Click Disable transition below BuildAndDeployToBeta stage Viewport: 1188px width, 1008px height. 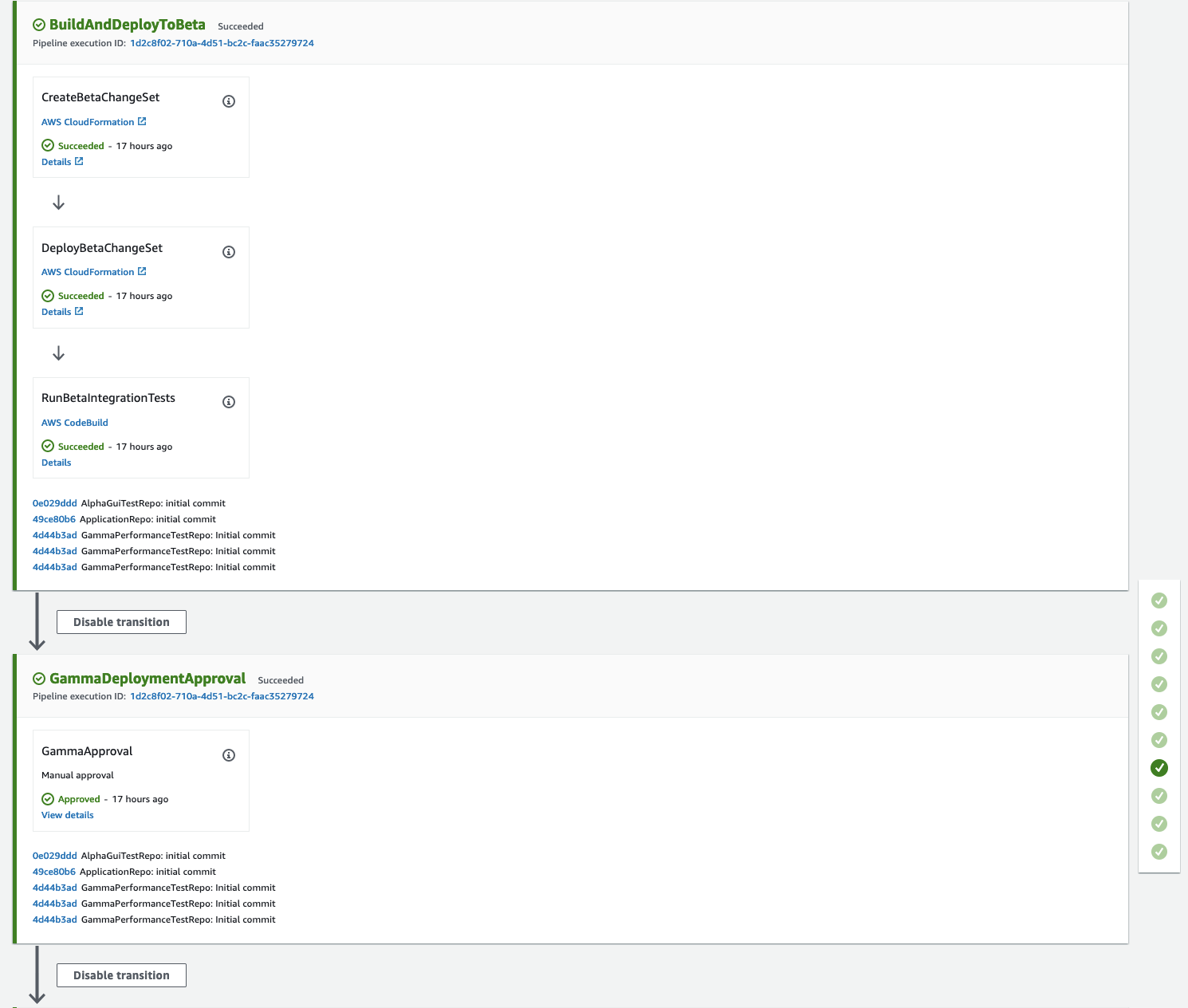[x=120, y=621]
